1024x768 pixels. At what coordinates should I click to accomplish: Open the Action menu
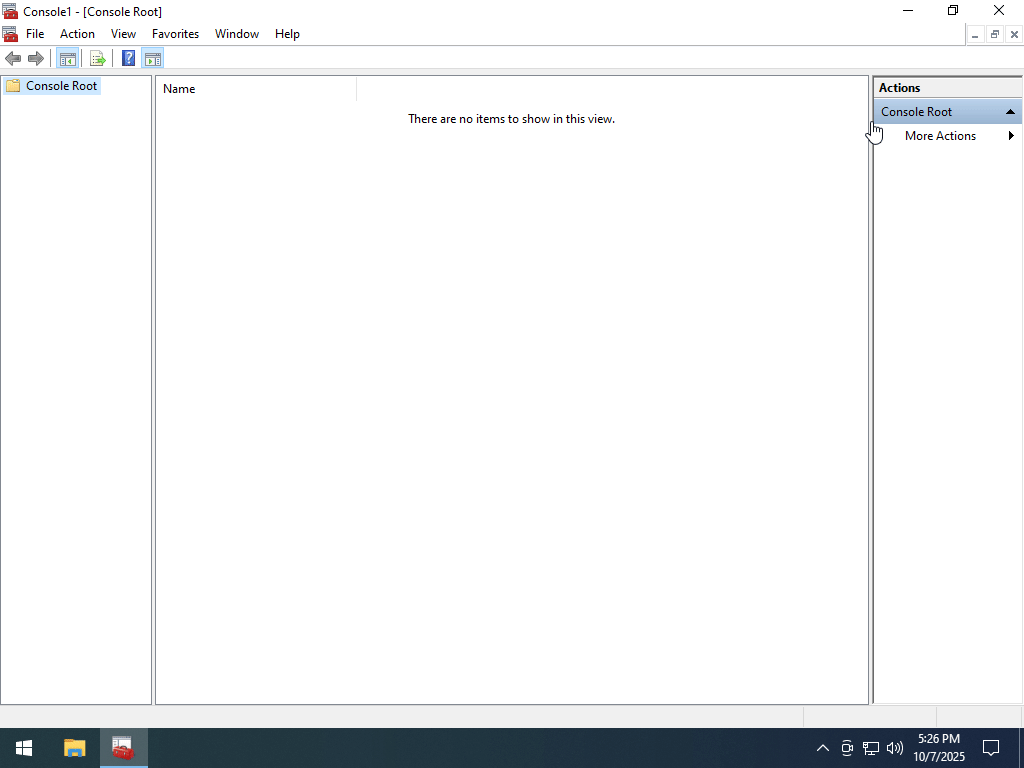(x=77, y=34)
